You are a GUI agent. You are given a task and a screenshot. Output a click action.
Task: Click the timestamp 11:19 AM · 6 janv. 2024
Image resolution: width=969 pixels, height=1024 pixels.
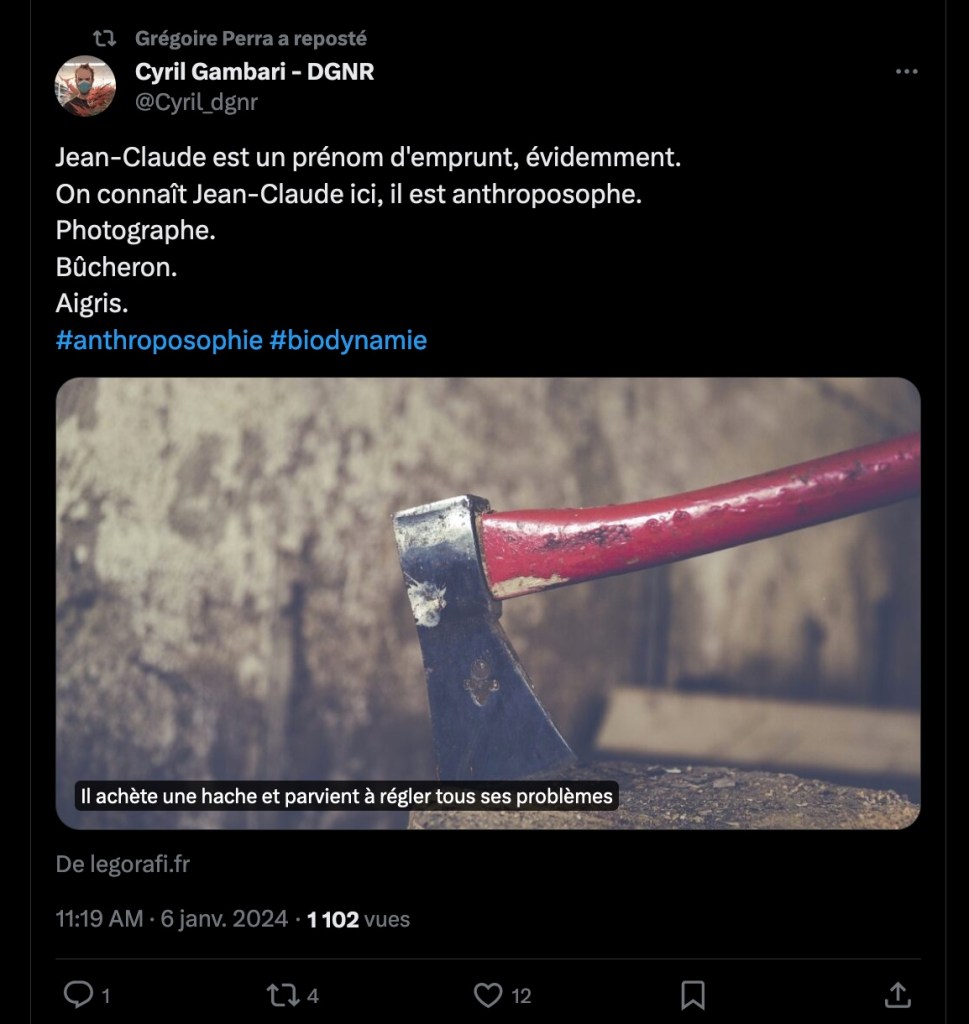171,919
